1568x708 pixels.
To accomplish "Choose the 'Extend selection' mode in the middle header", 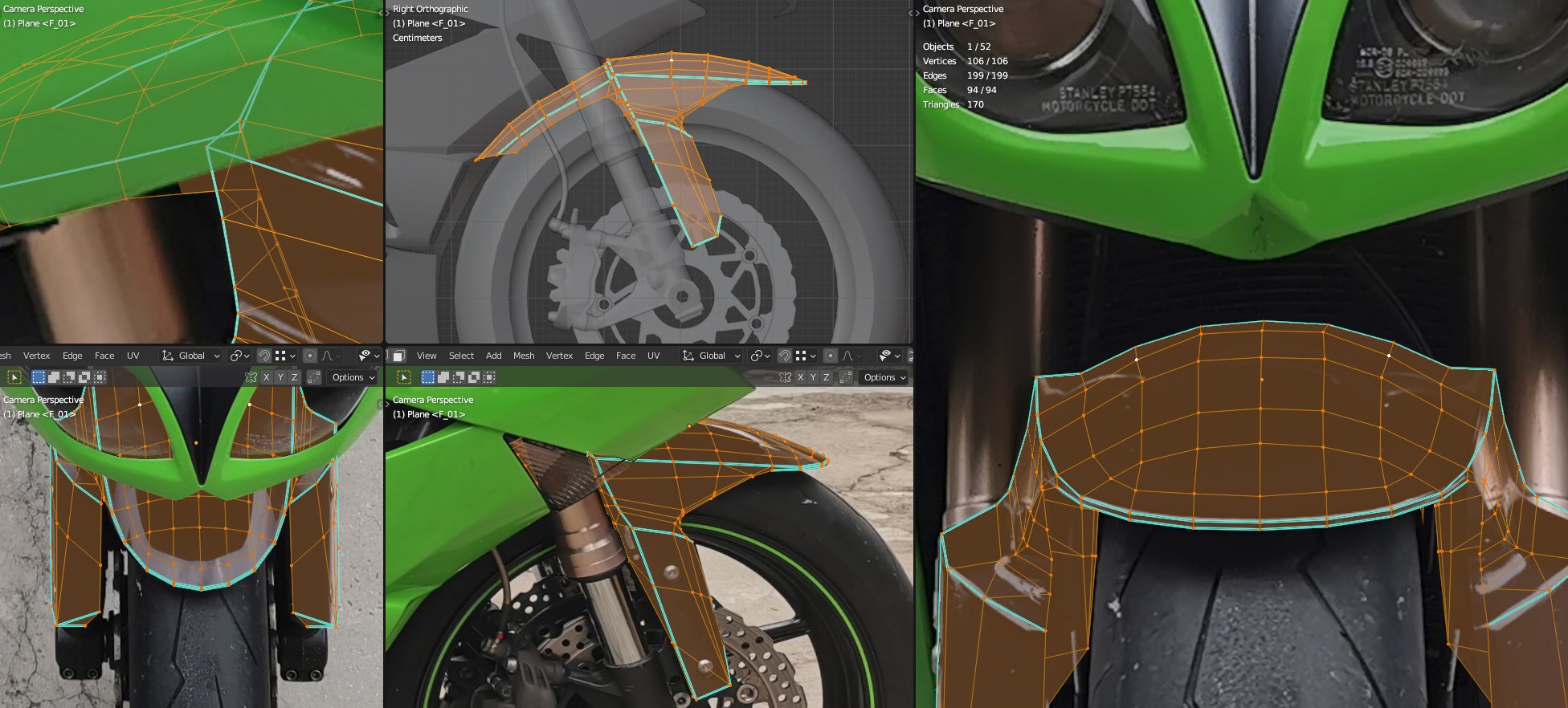I will point(443,376).
